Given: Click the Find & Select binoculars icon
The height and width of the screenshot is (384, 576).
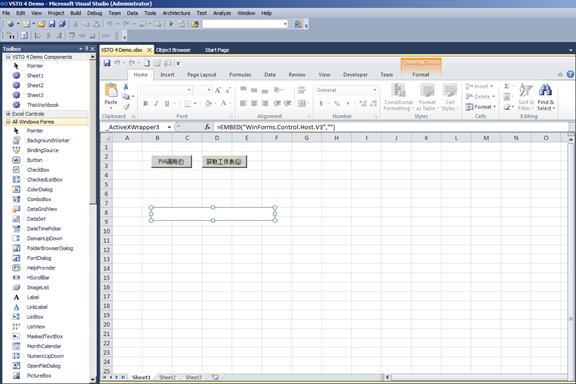Looking at the screenshot, I should tap(546, 90).
